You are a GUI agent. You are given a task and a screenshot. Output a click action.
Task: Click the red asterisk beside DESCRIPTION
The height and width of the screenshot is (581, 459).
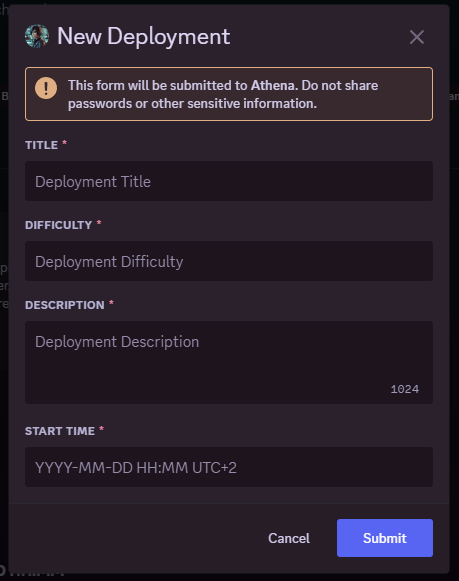[111, 303]
